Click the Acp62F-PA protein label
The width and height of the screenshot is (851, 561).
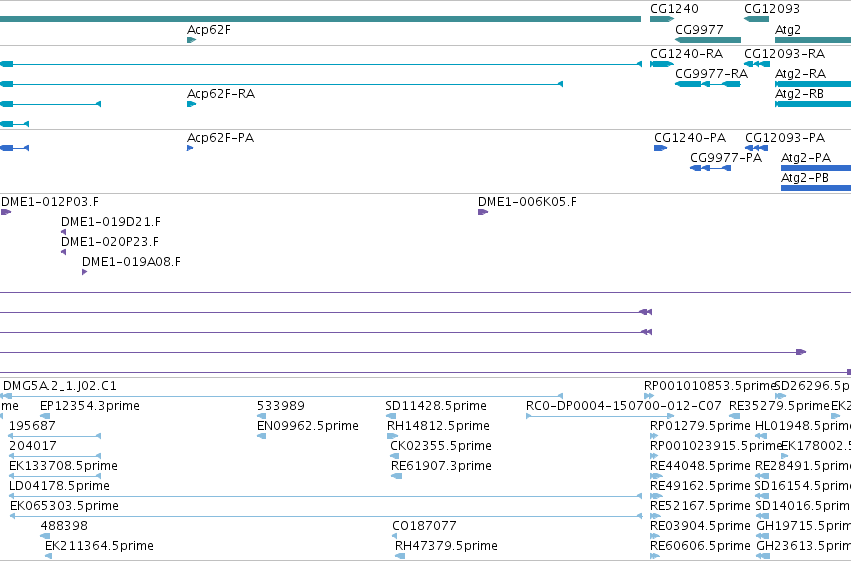(220, 138)
